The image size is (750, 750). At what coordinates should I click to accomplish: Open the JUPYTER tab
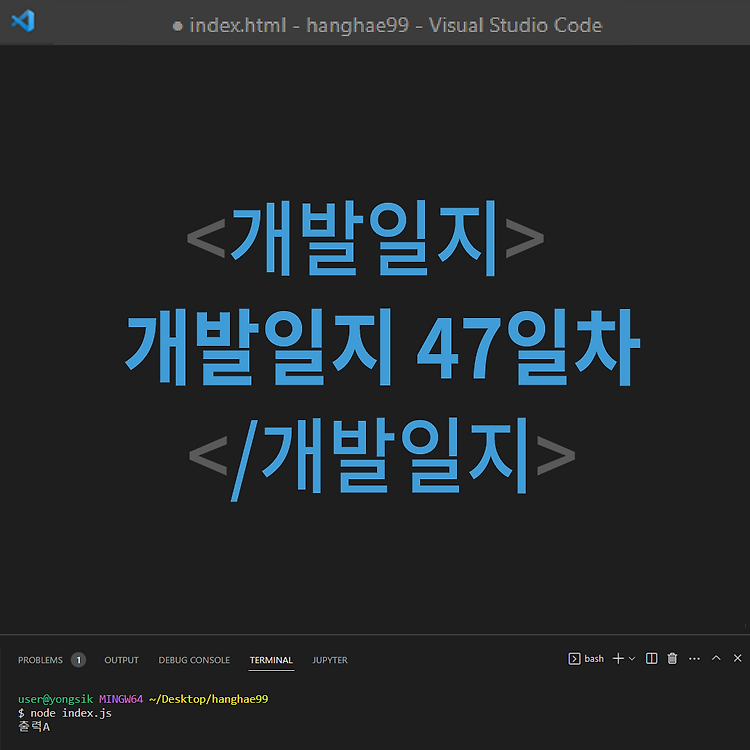click(330, 660)
